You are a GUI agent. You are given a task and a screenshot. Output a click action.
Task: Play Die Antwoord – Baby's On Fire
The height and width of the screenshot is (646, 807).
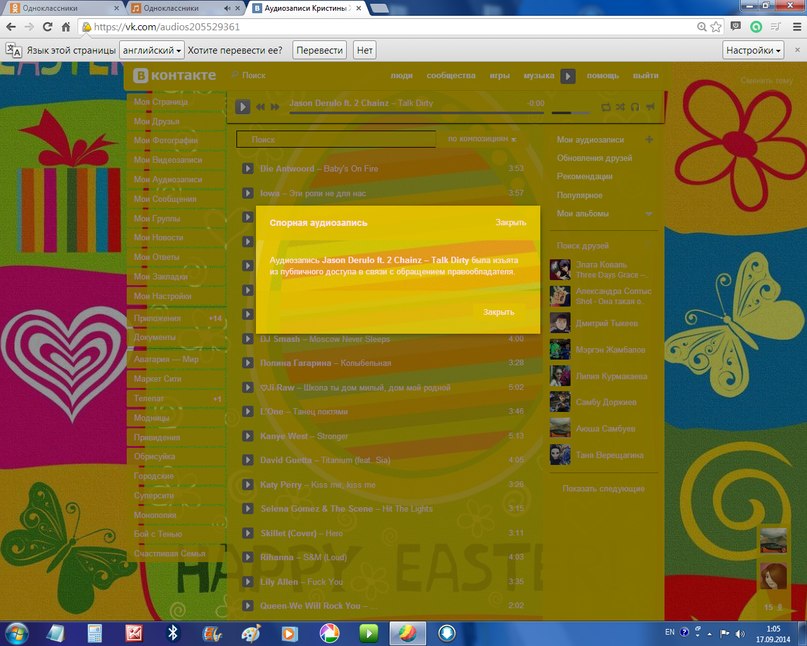point(248,168)
